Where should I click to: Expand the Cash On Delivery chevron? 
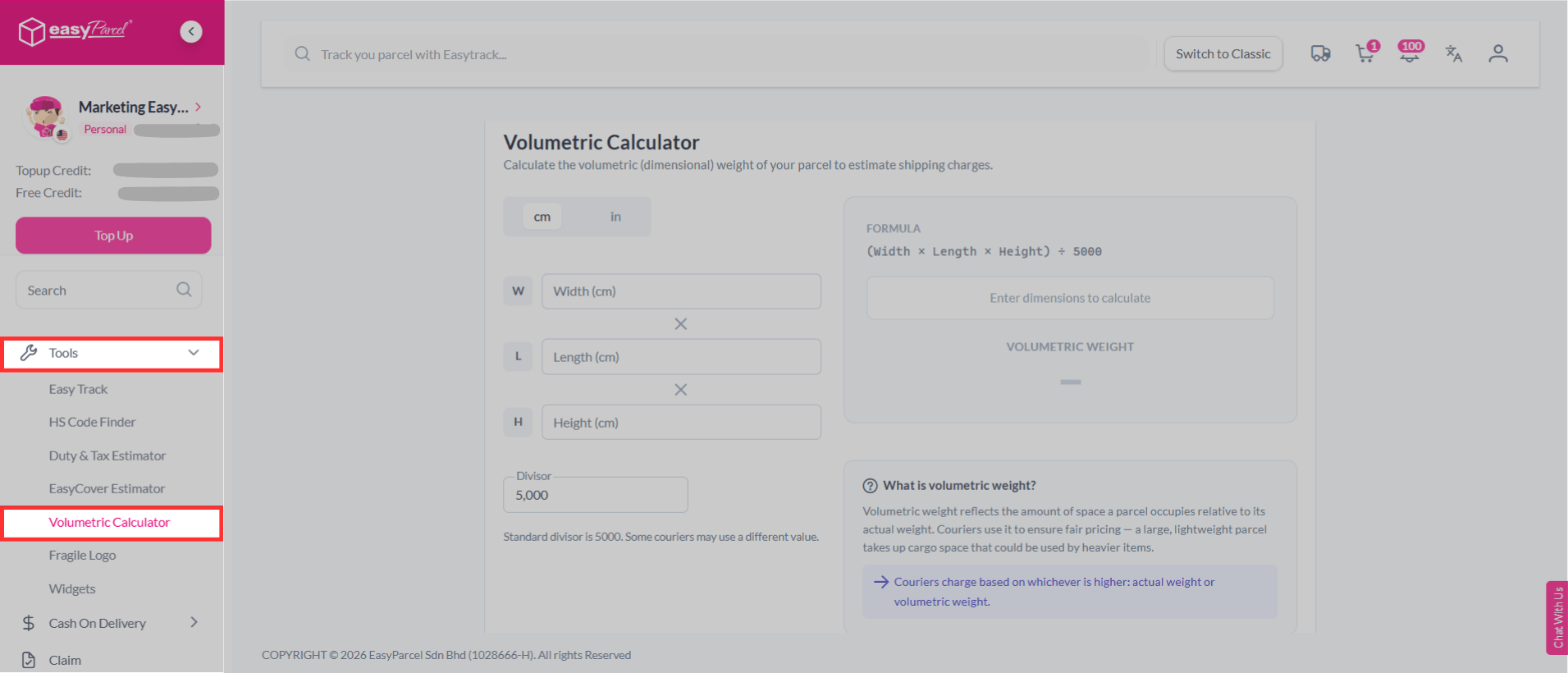pyautogui.click(x=194, y=622)
